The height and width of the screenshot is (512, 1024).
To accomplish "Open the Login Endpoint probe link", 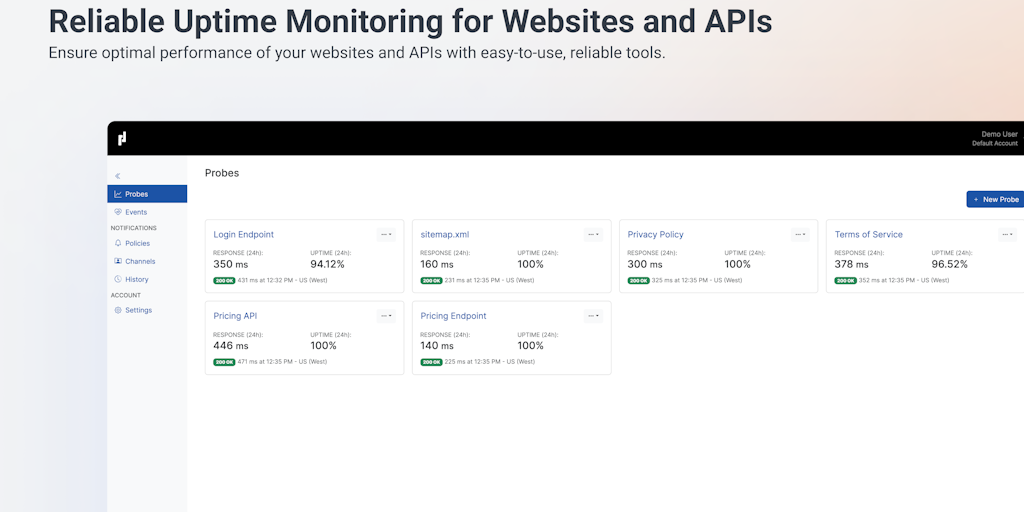I will point(243,234).
